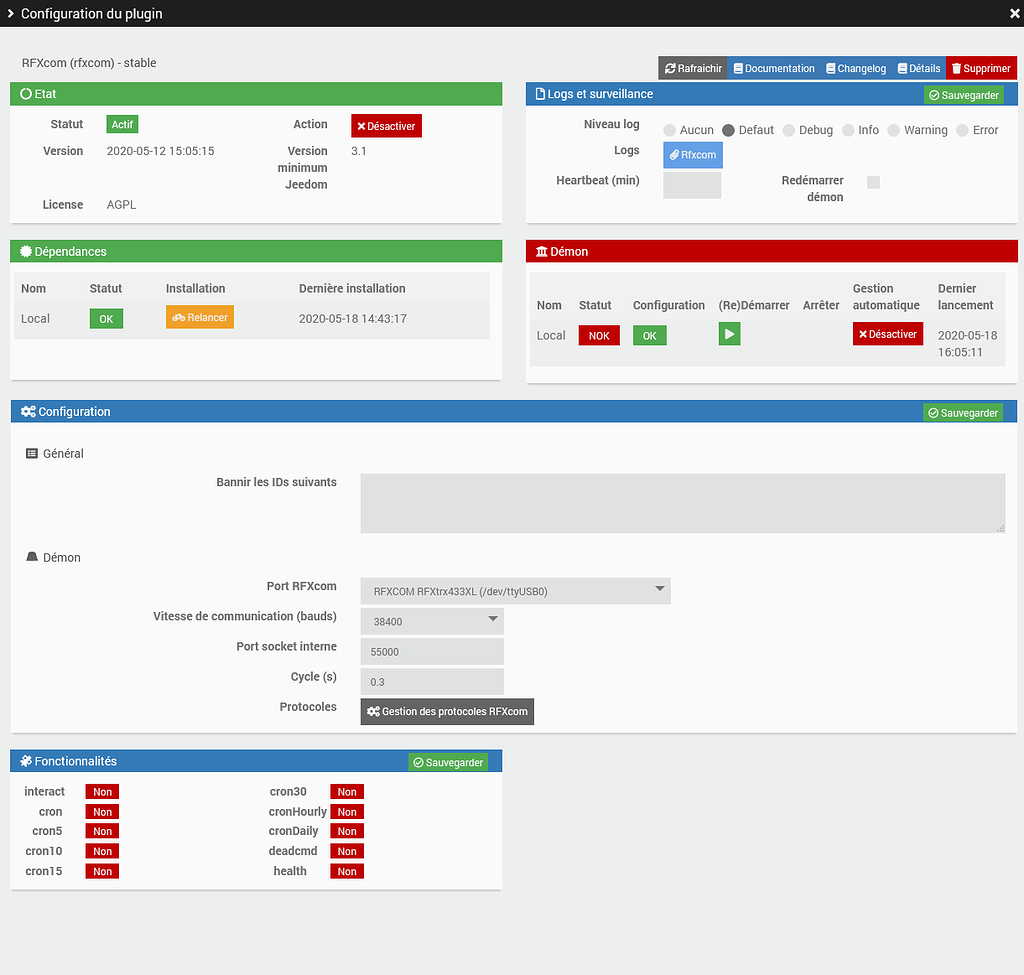Image resolution: width=1024 pixels, height=975 pixels.
Task: Select the Debug log level
Action: coord(789,130)
